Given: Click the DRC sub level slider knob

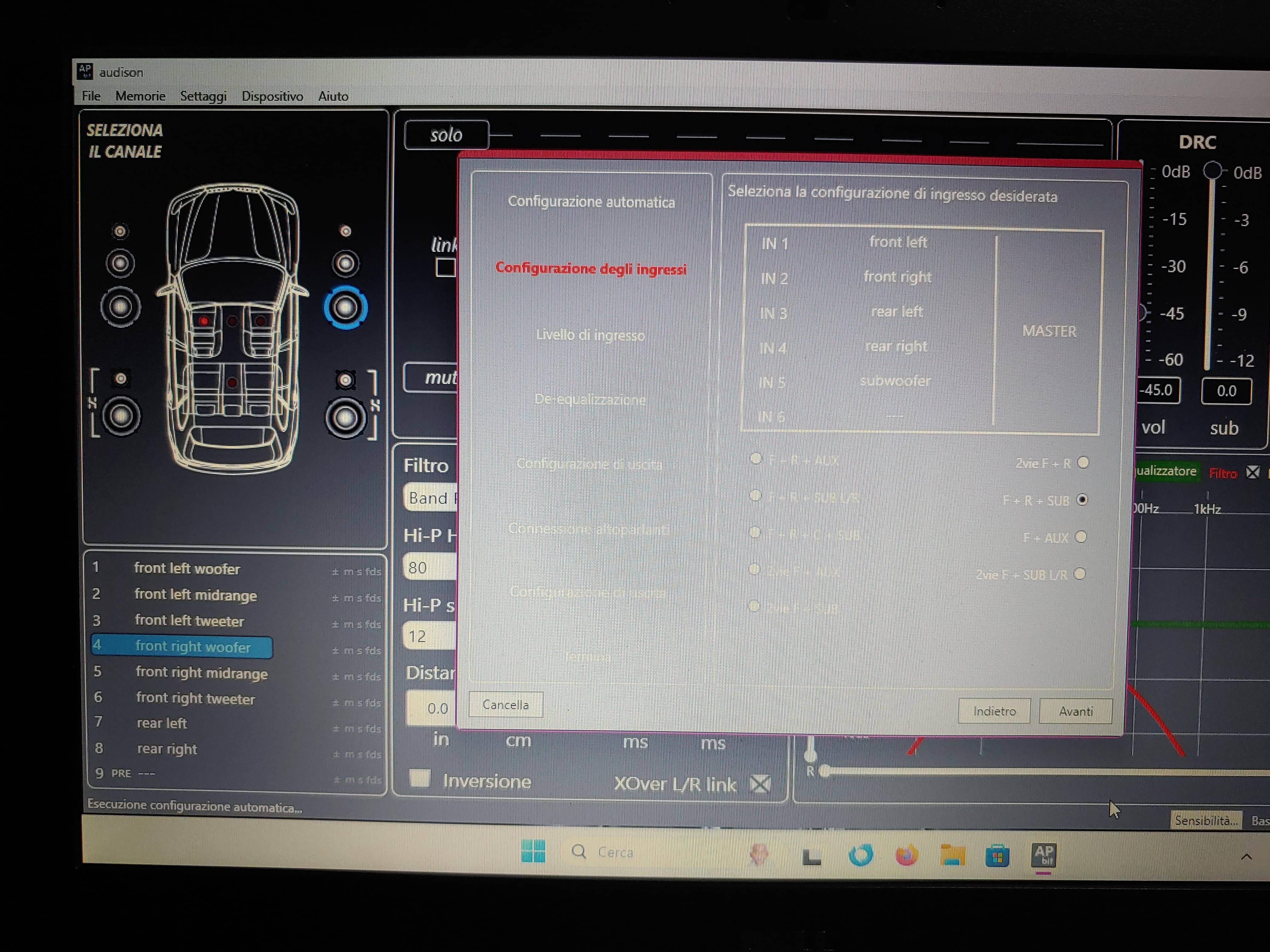Looking at the screenshot, I should (x=1213, y=170).
